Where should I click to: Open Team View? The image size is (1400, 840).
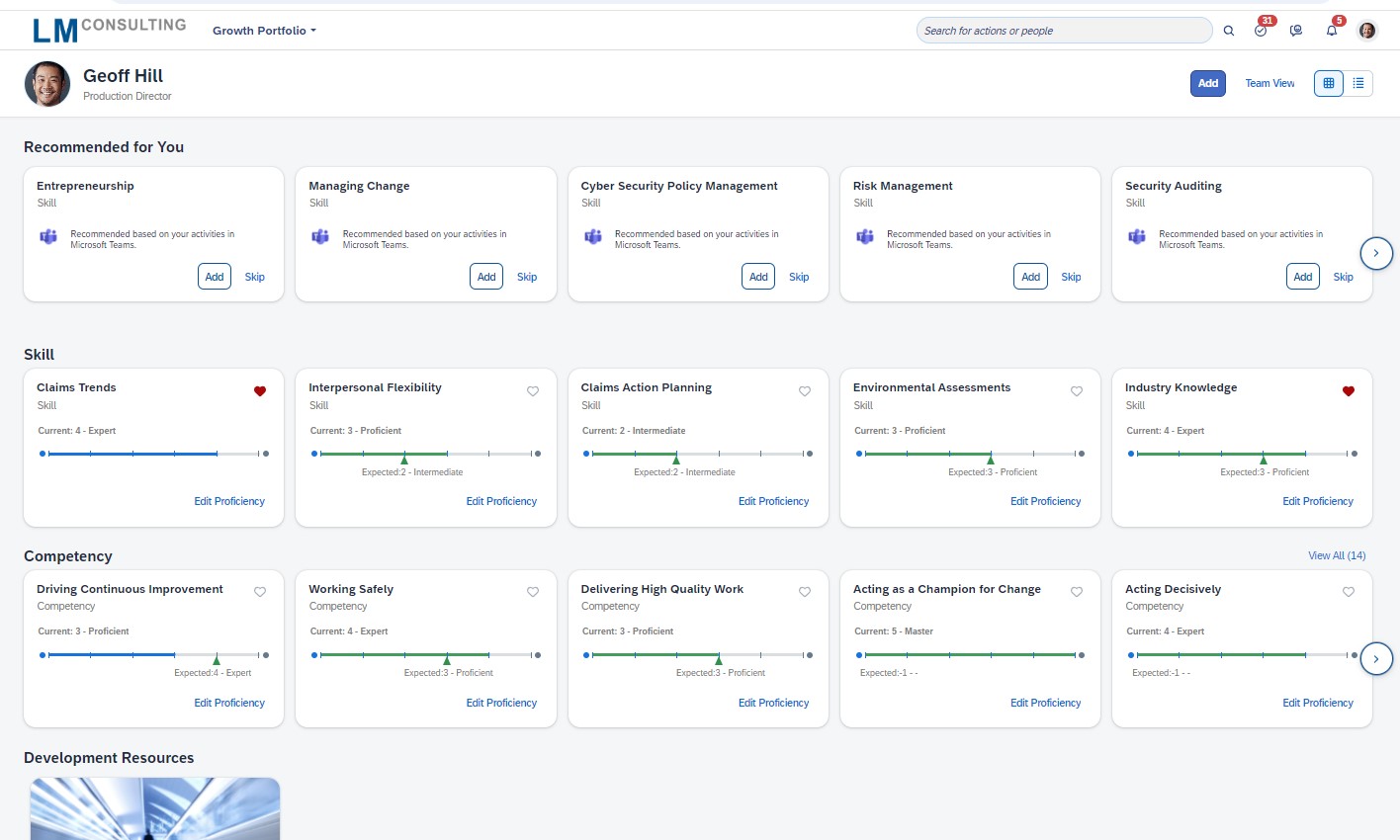[x=1269, y=83]
